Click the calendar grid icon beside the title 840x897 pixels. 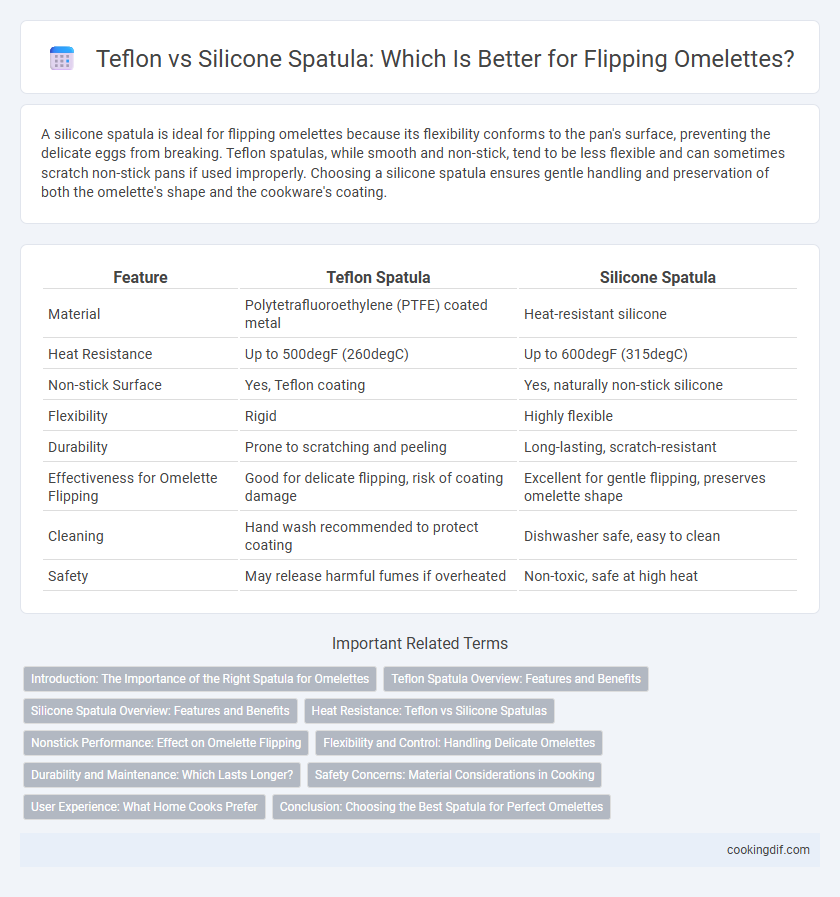(x=62, y=58)
